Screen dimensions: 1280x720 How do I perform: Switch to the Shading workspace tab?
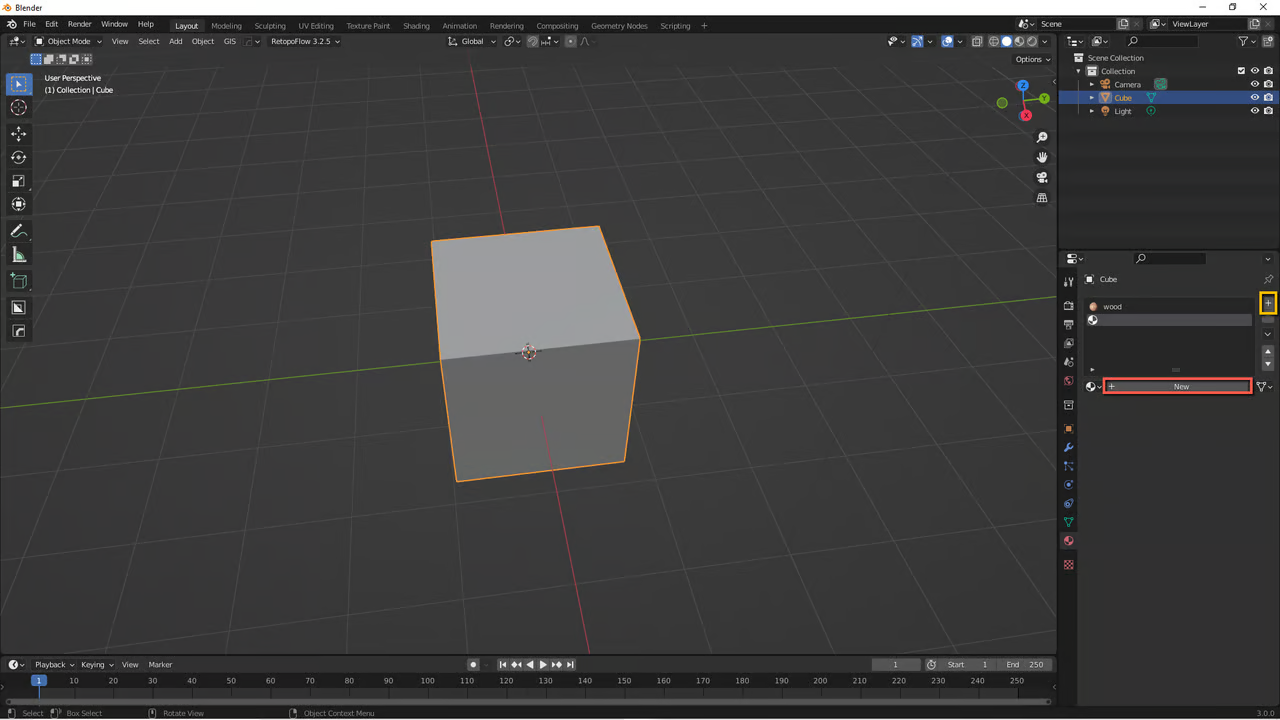tap(416, 25)
